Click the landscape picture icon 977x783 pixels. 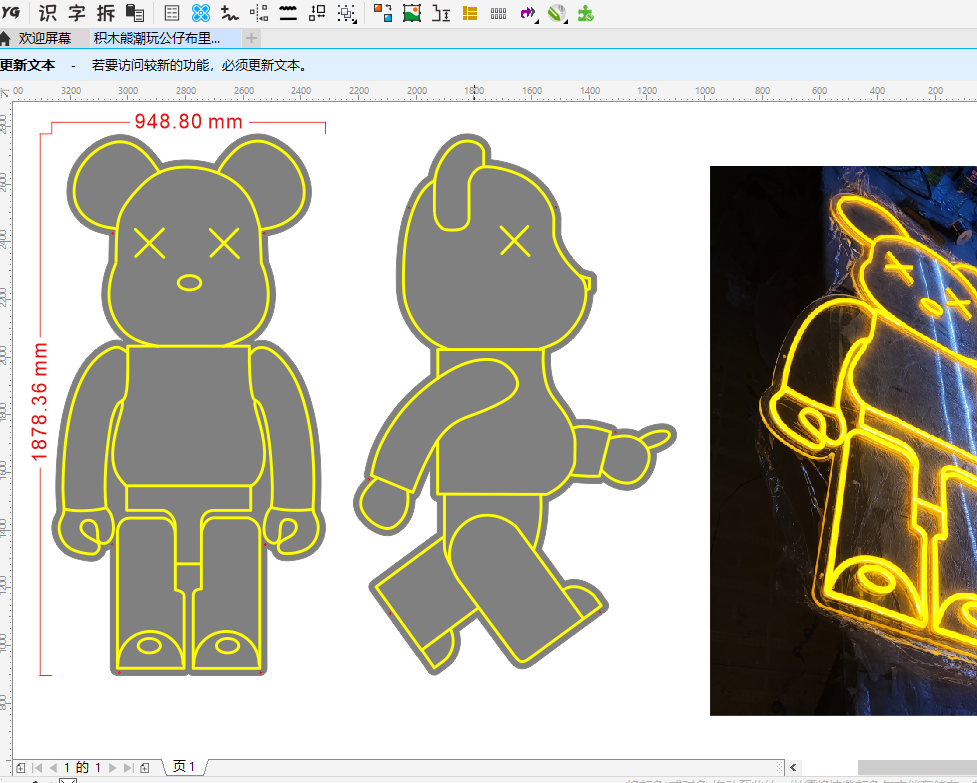(x=412, y=13)
